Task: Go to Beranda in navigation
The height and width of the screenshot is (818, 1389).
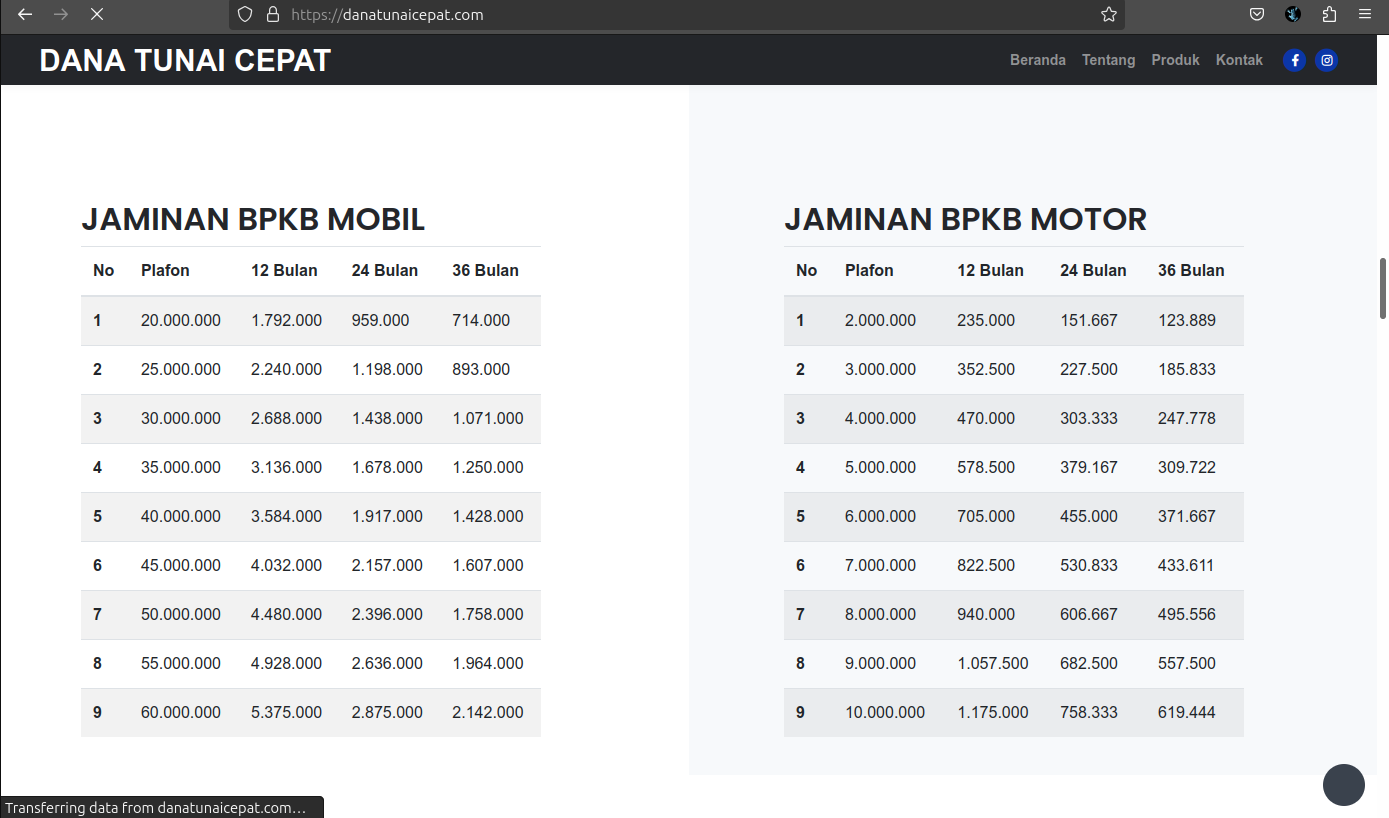Action: [x=1037, y=60]
